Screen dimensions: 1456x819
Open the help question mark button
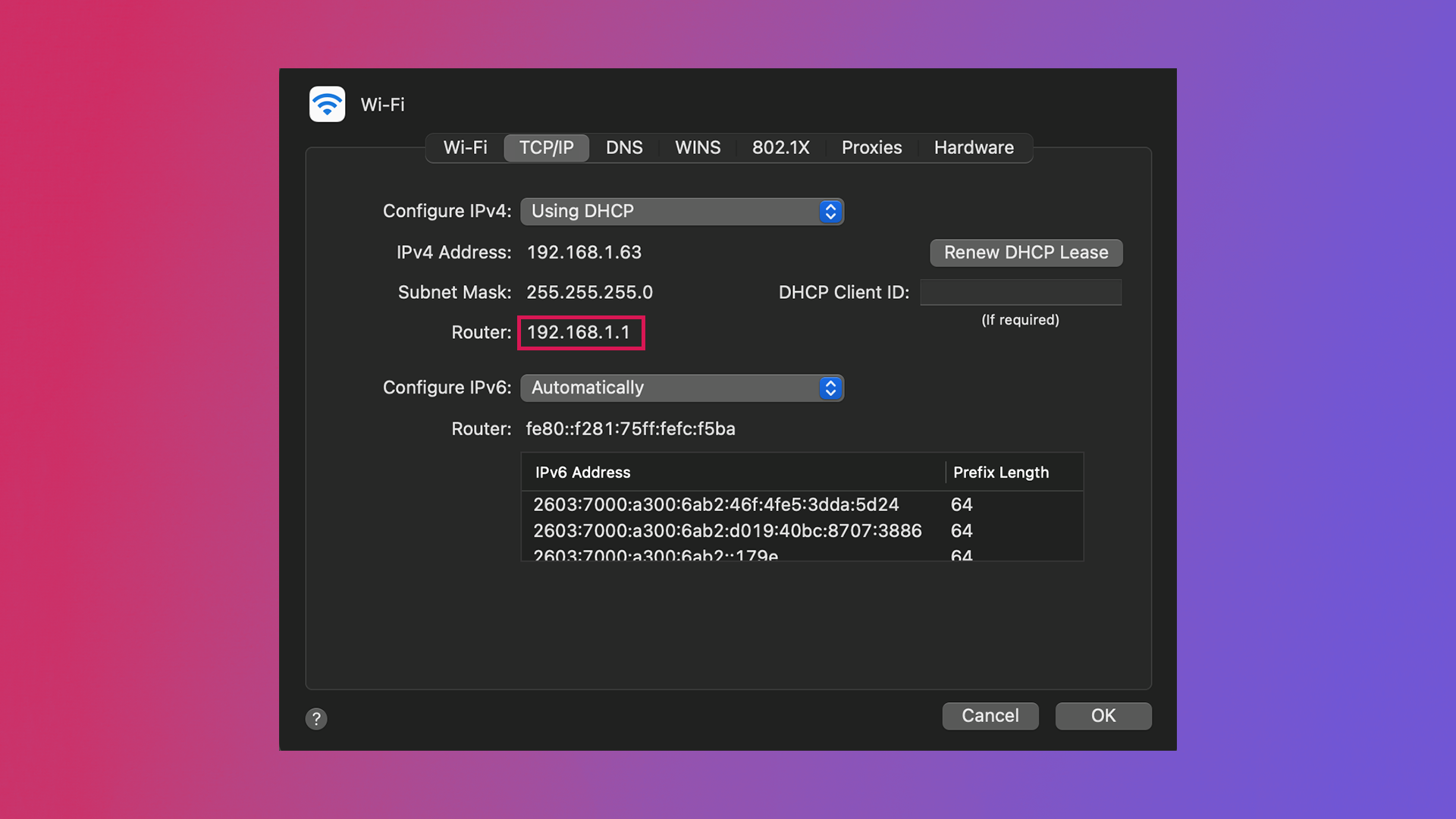[316, 718]
